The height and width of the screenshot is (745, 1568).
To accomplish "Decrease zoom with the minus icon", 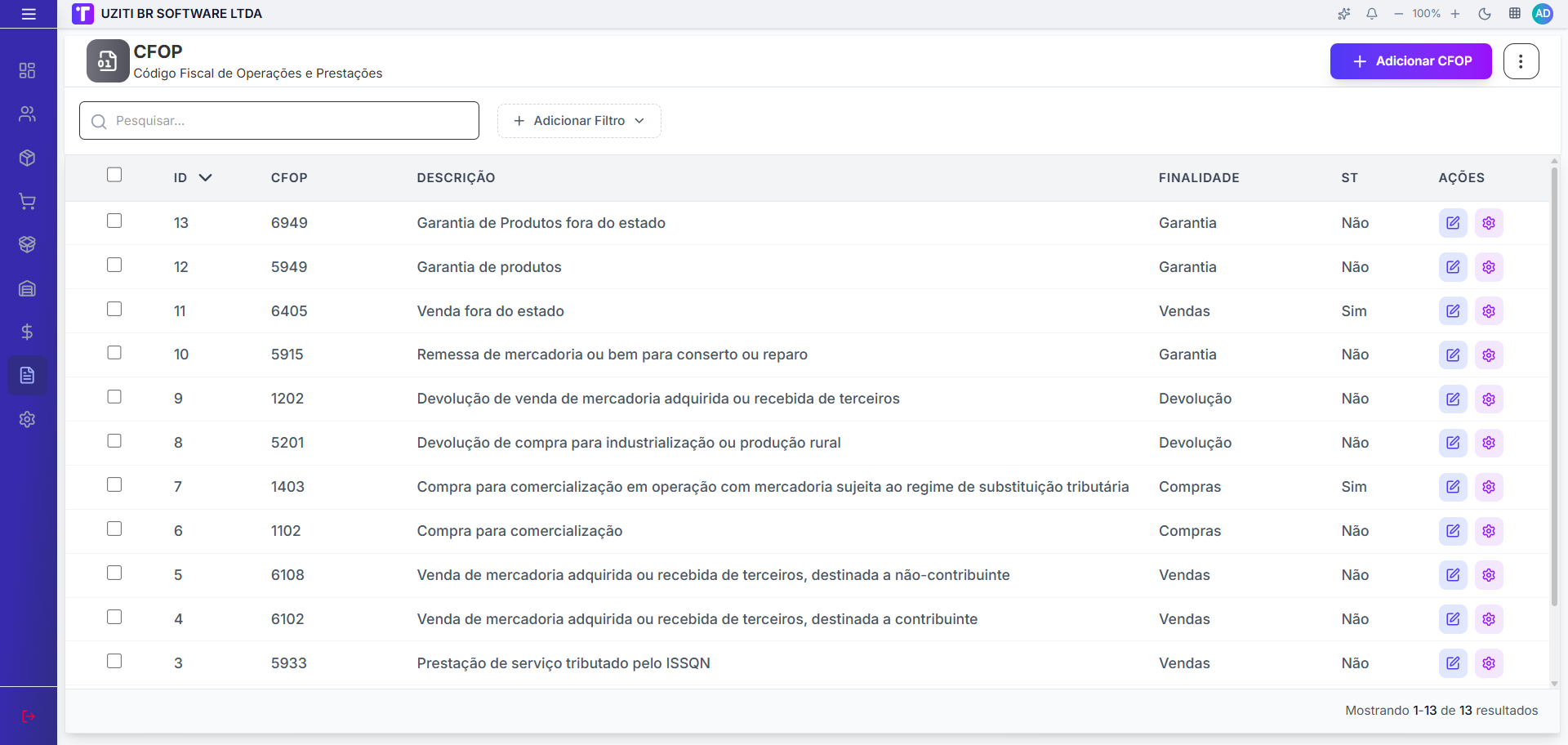I will pos(1399,14).
